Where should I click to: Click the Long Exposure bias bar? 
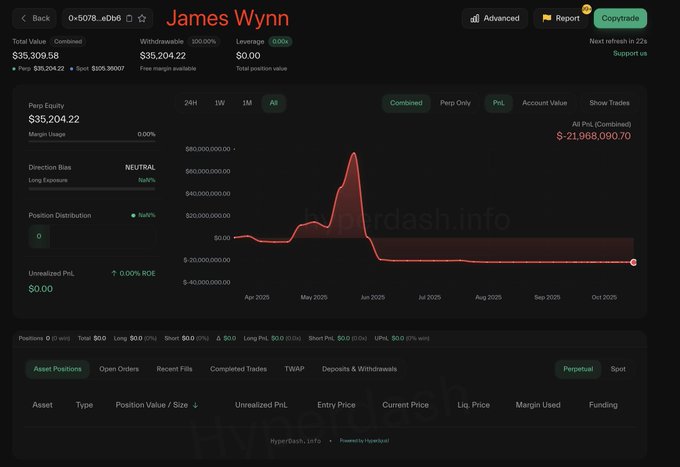coord(92,189)
